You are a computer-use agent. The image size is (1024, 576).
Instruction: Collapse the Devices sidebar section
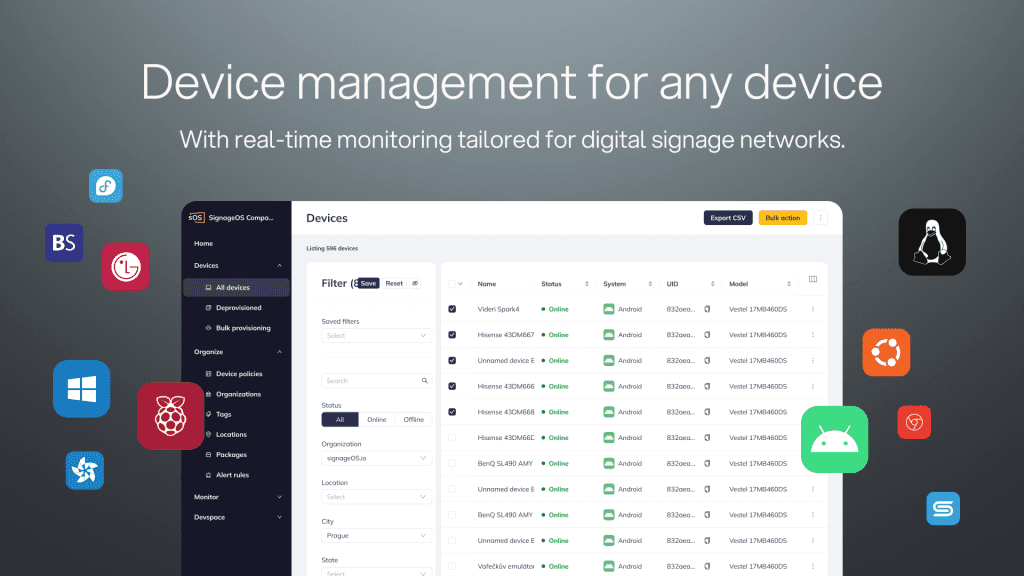(x=280, y=266)
